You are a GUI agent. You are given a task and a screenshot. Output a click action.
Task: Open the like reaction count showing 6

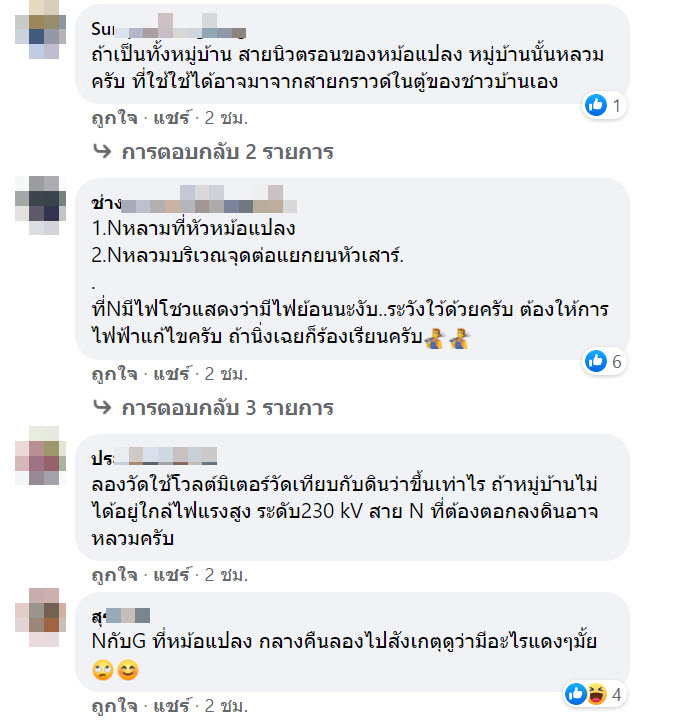point(604,361)
